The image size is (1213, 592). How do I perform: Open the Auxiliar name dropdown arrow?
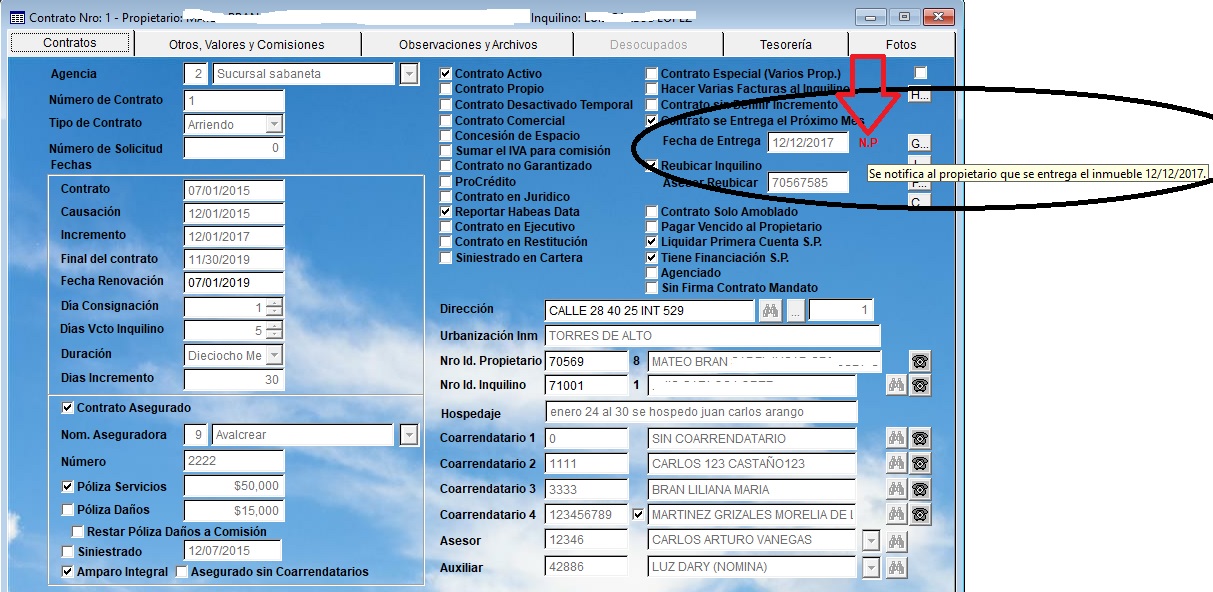click(870, 567)
